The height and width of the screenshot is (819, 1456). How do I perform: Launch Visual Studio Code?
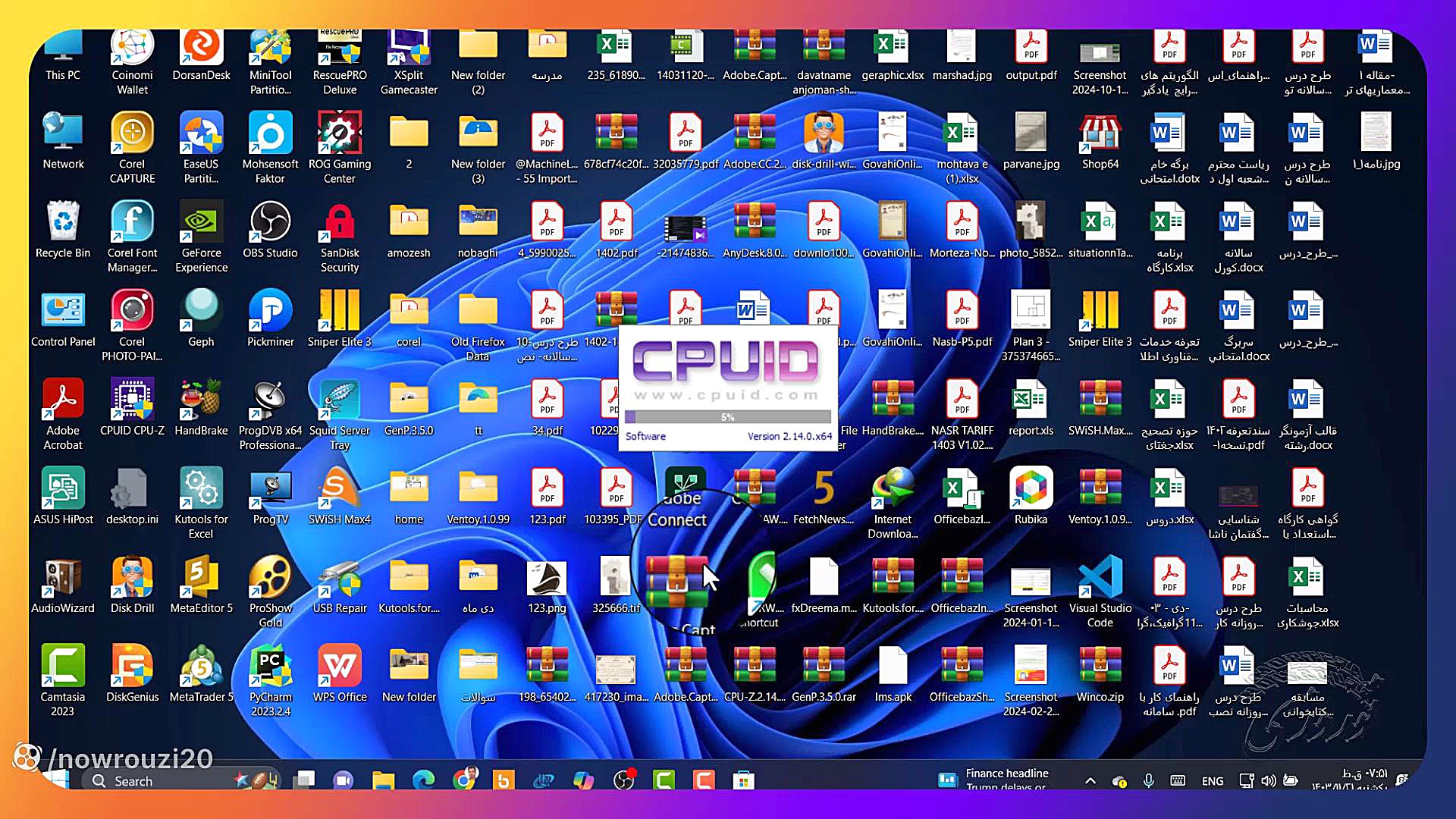click(x=1100, y=591)
